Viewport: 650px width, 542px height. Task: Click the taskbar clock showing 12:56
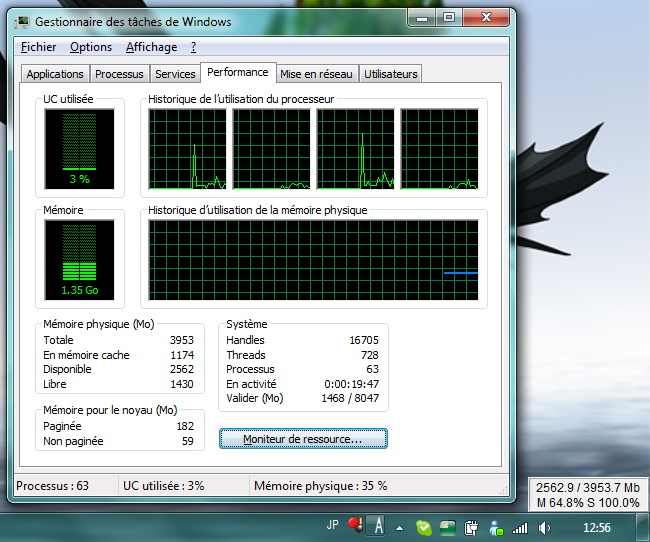[x=596, y=527]
